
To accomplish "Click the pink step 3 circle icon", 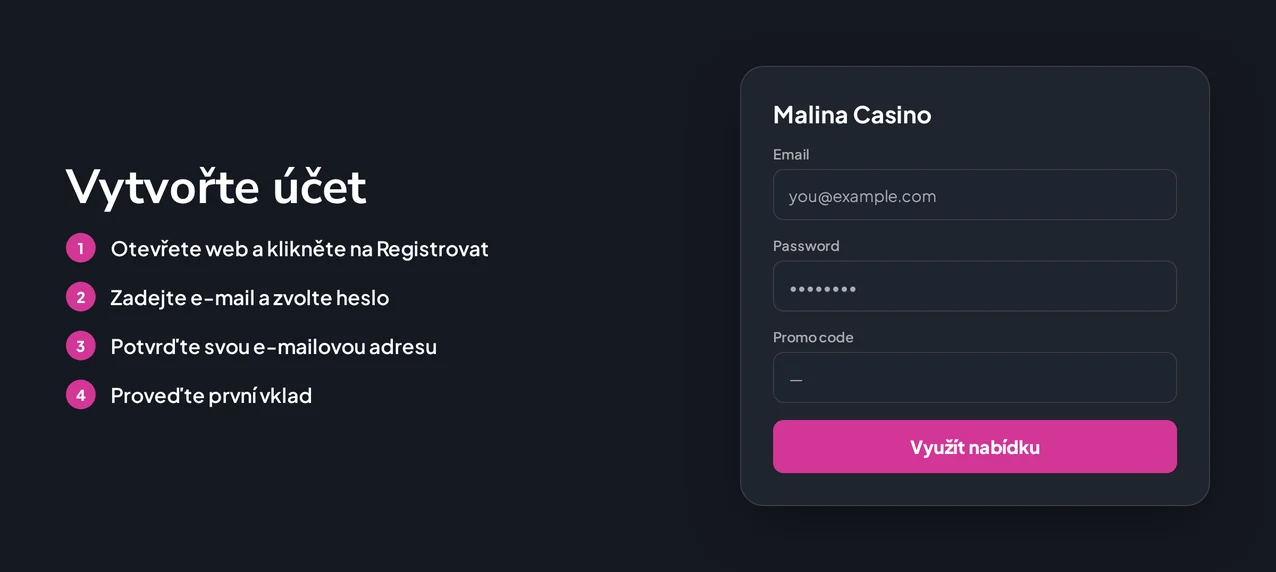I will coord(81,346).
